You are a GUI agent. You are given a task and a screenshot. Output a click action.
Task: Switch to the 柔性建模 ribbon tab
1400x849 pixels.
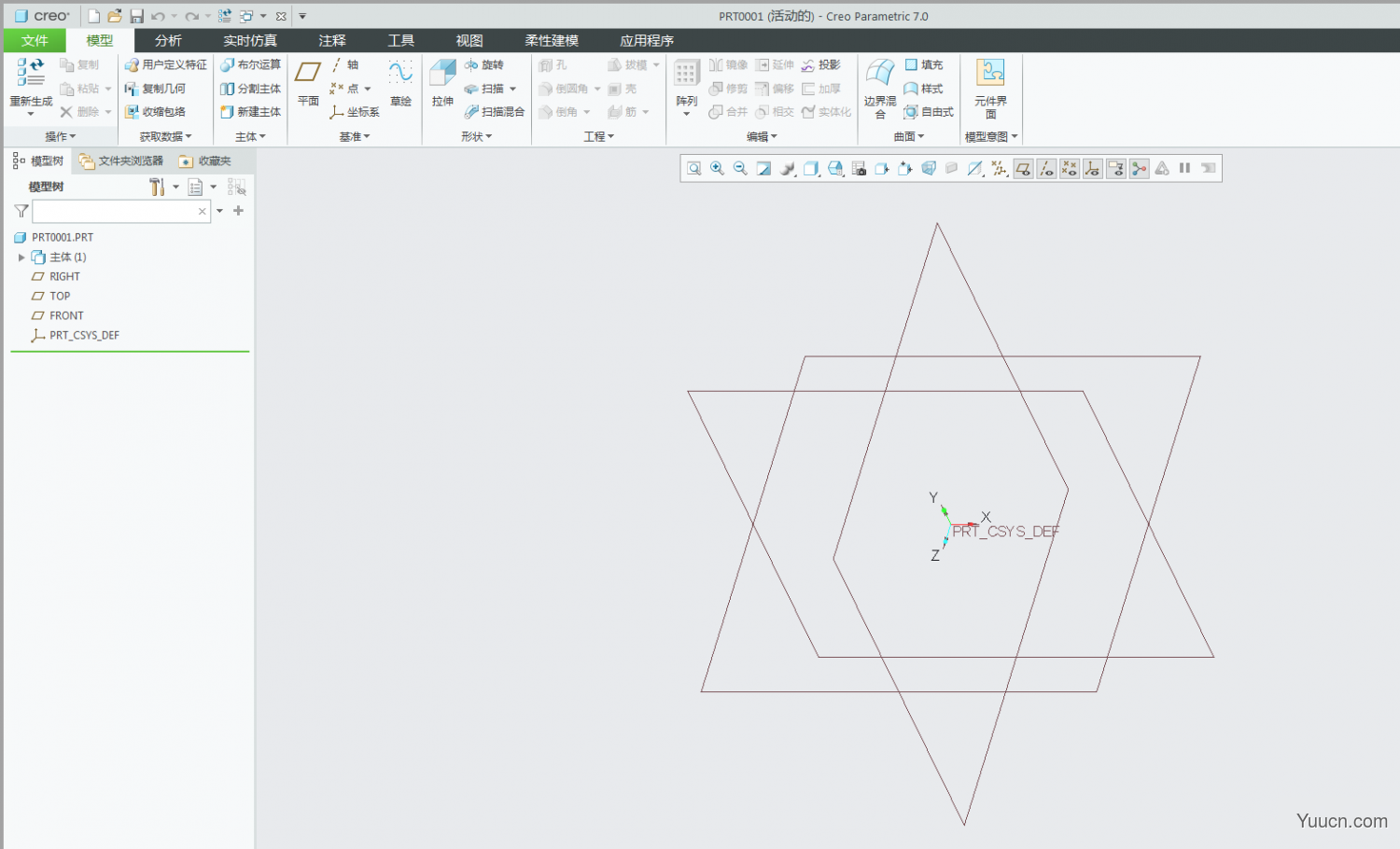point(552,40)
